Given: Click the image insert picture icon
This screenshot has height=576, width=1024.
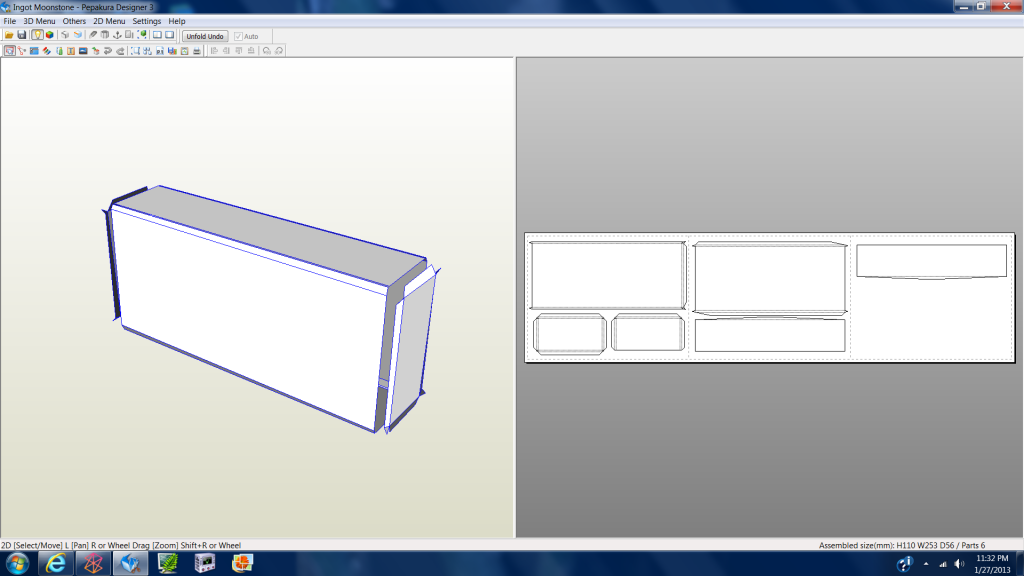Looking at the screenshot, I should coord(83,51).
